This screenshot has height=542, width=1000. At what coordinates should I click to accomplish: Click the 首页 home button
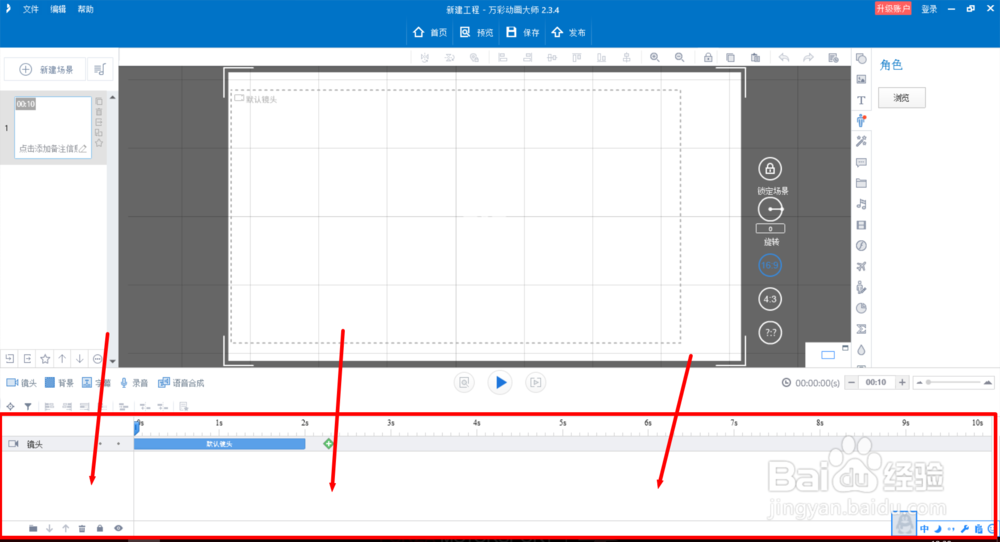pos(430,33)
